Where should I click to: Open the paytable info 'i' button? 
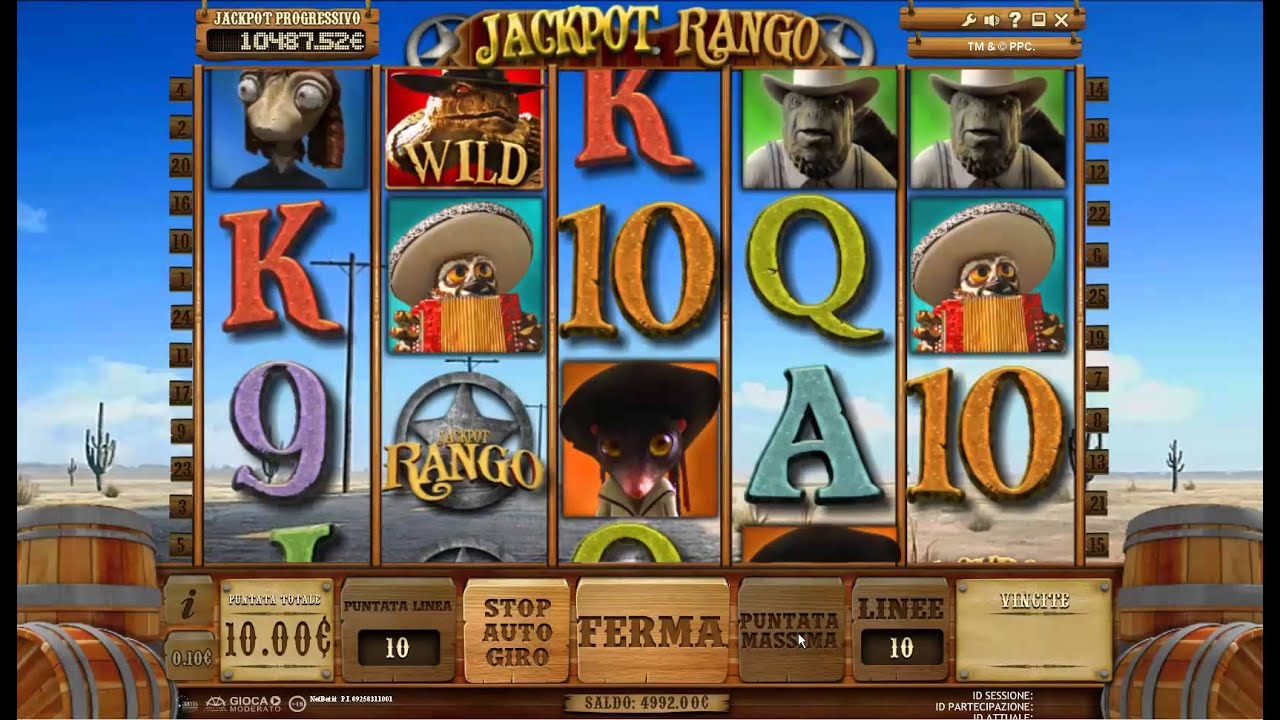click(190, 603)
